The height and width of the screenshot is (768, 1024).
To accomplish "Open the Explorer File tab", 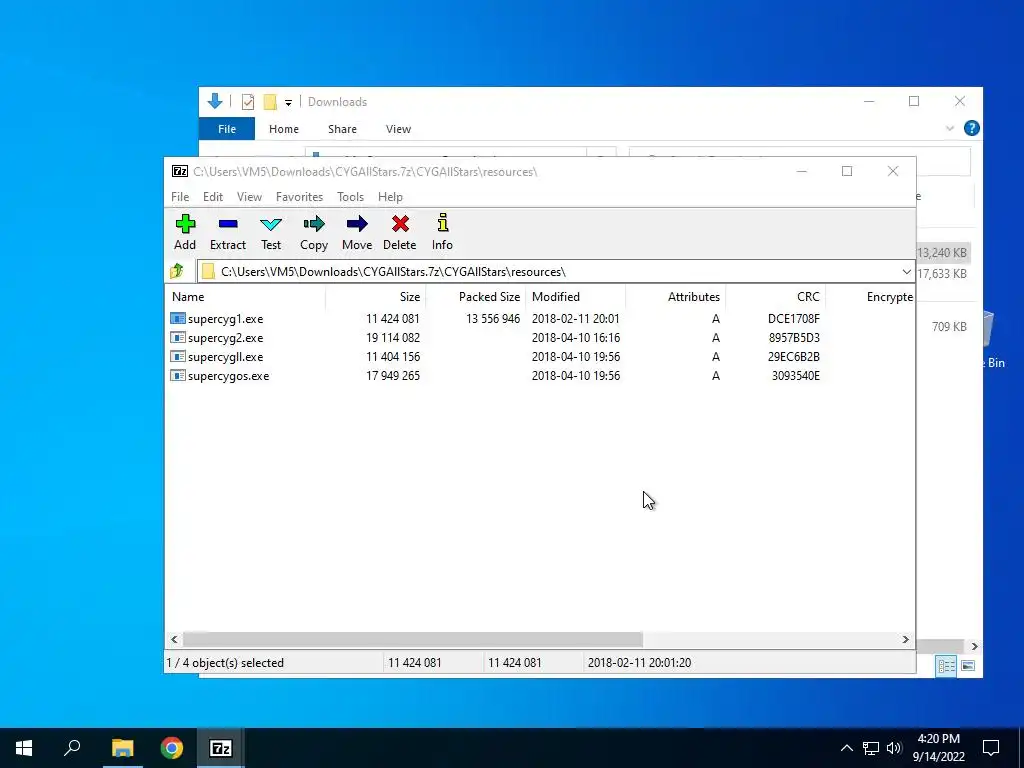I will 227,129.
